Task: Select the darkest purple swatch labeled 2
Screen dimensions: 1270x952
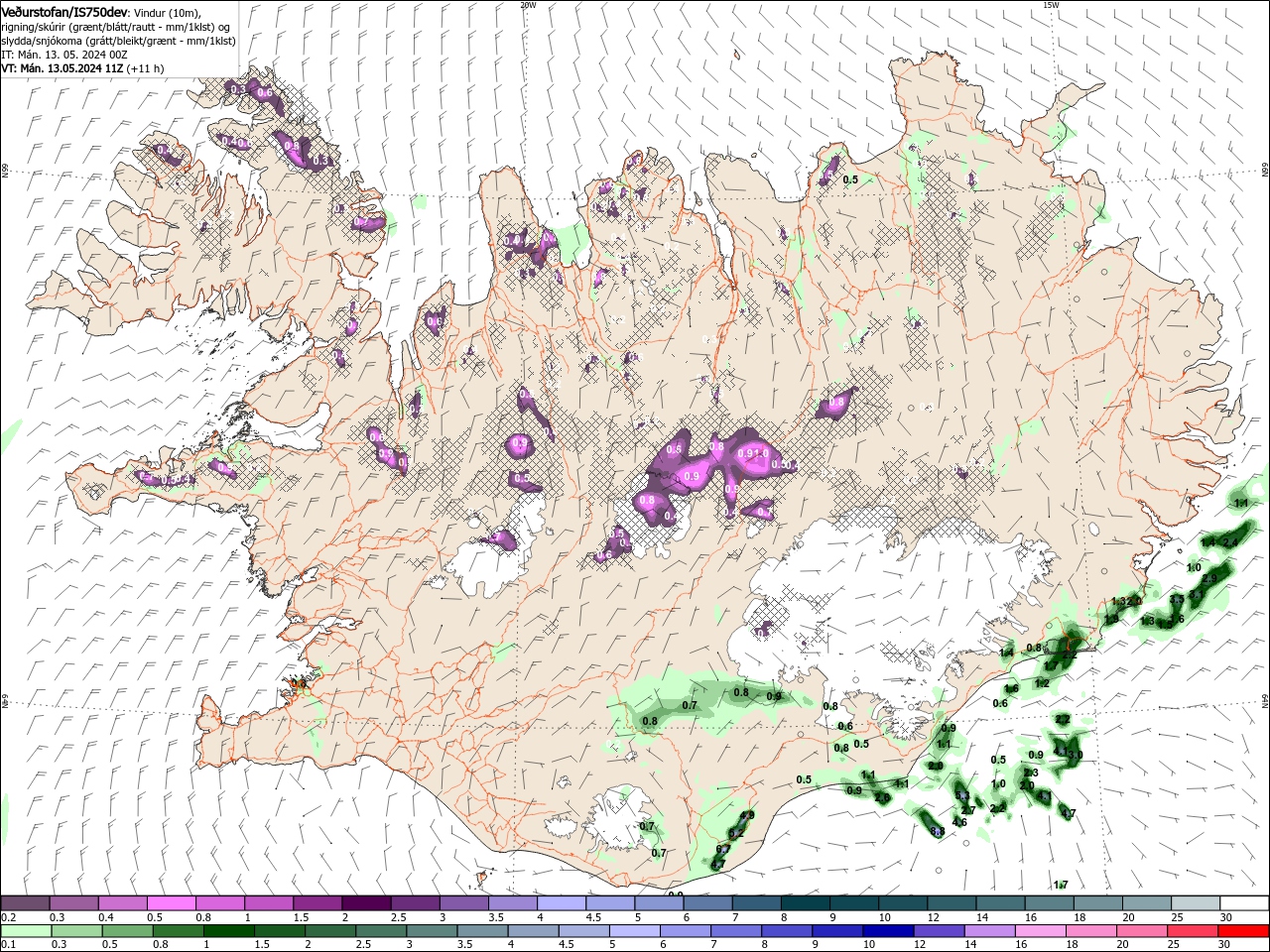Action: [x=365, y=903]
